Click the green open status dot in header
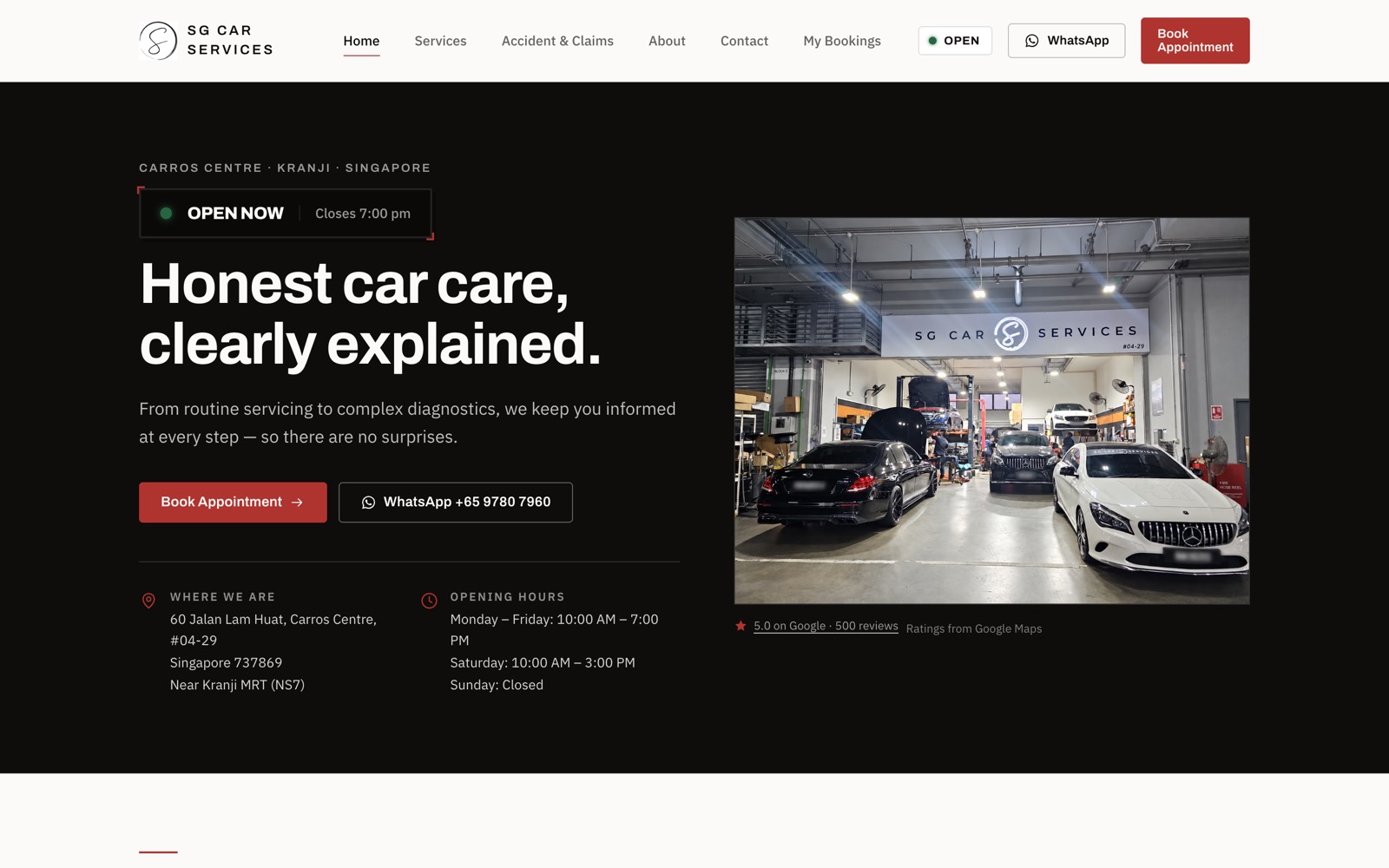Viewport: 1389px width, 868px height. click(x=932, y=41)
